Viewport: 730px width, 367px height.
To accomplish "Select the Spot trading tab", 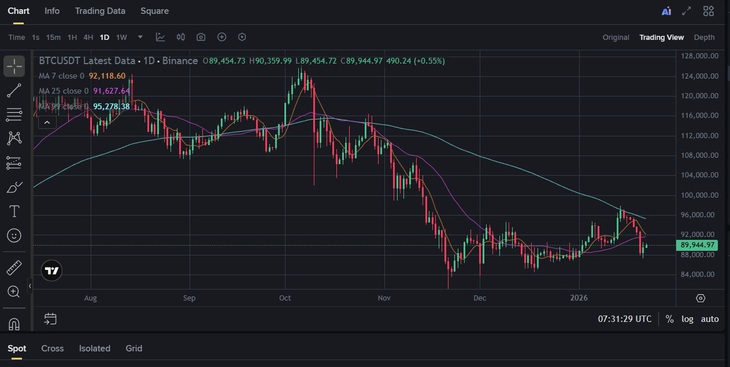I will [17, 348].
